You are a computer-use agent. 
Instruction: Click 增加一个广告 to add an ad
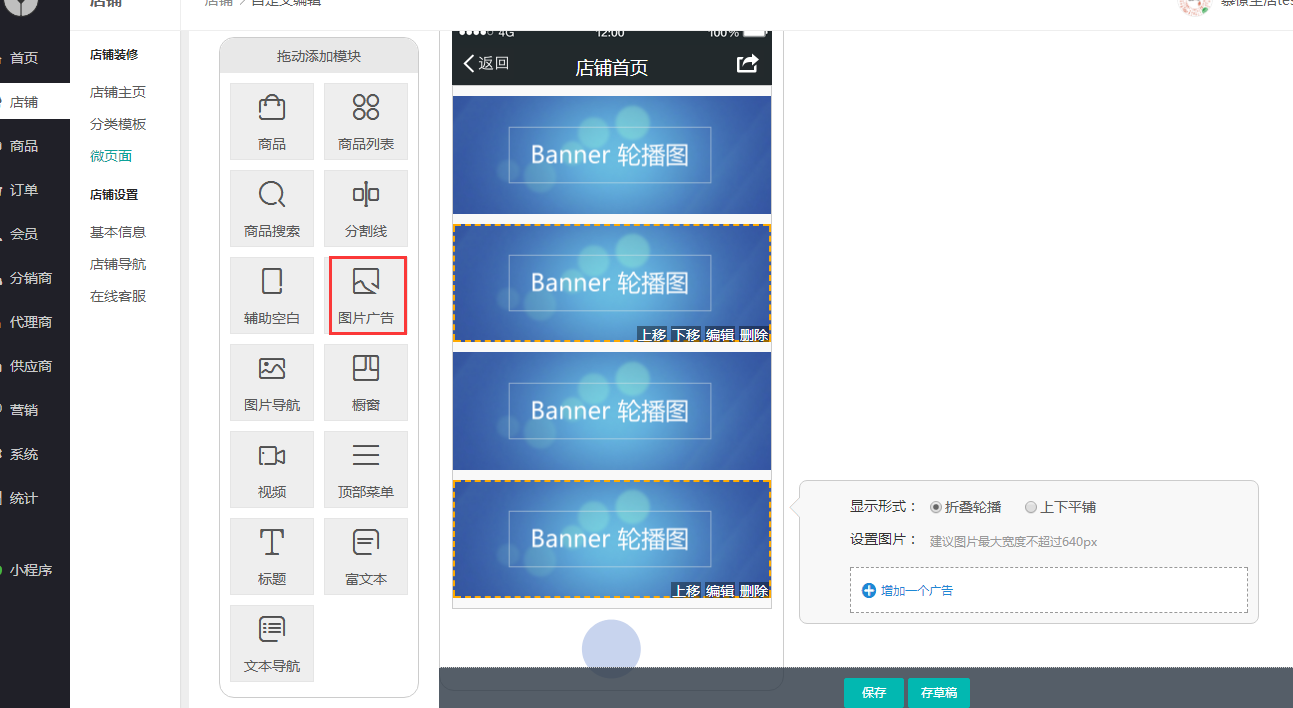[x=916, y=591]
